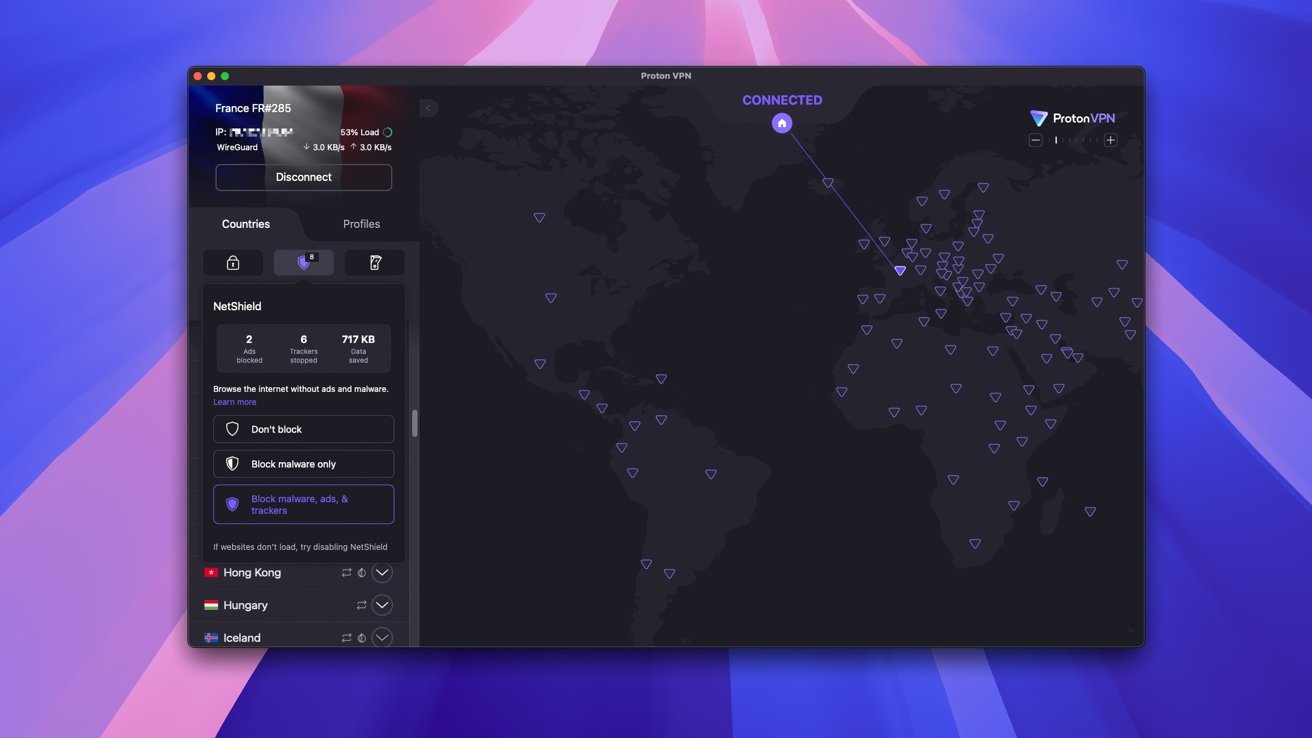This screenshot has height=738, width=1312.
Task: Open the Learn more link
Action: tap(235, 402)
